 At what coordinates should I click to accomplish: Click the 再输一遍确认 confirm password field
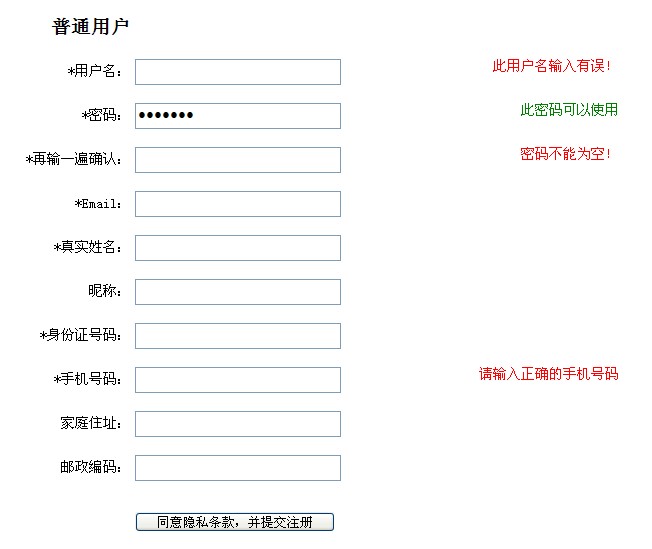point(238,160)
